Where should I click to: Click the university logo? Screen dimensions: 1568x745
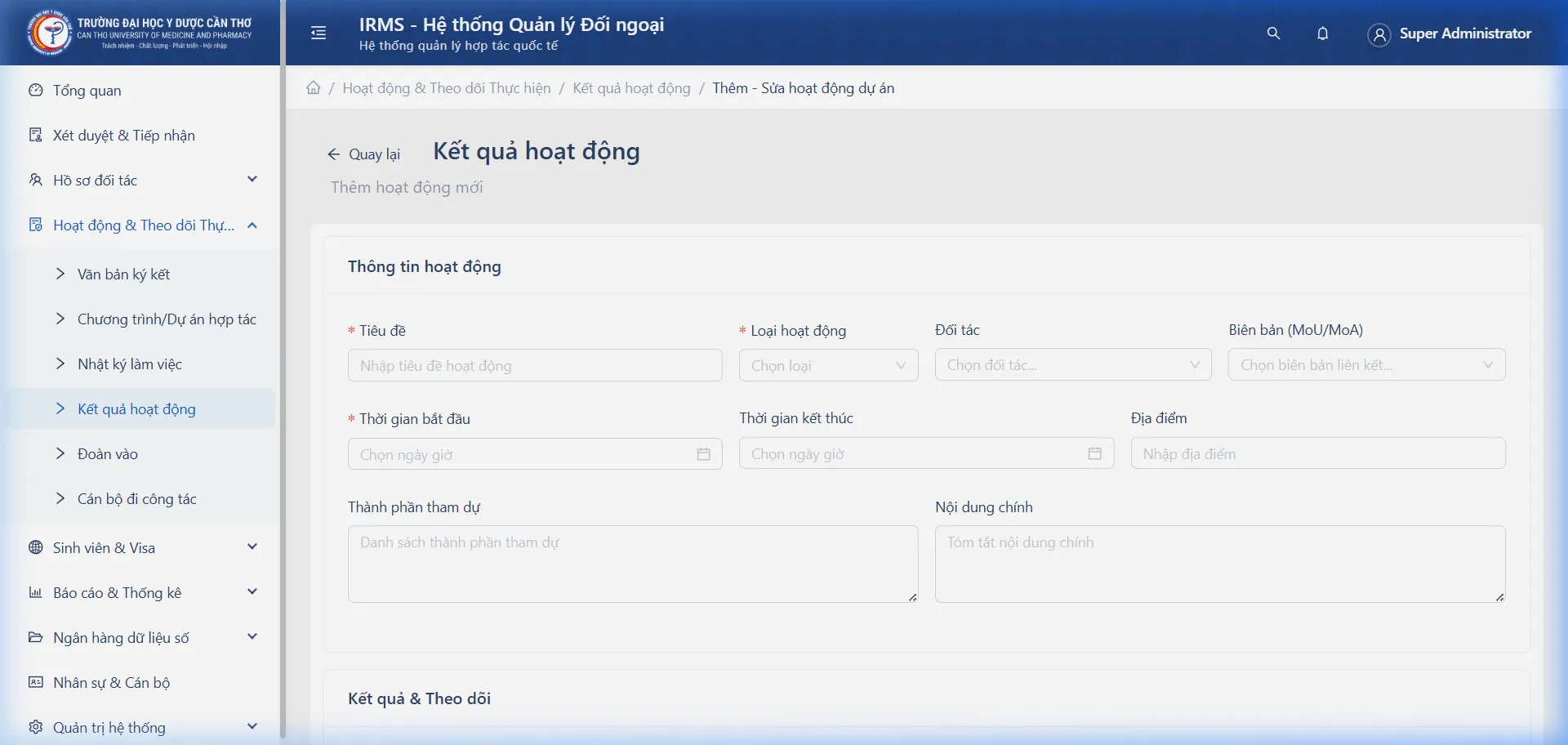point(49,33)
